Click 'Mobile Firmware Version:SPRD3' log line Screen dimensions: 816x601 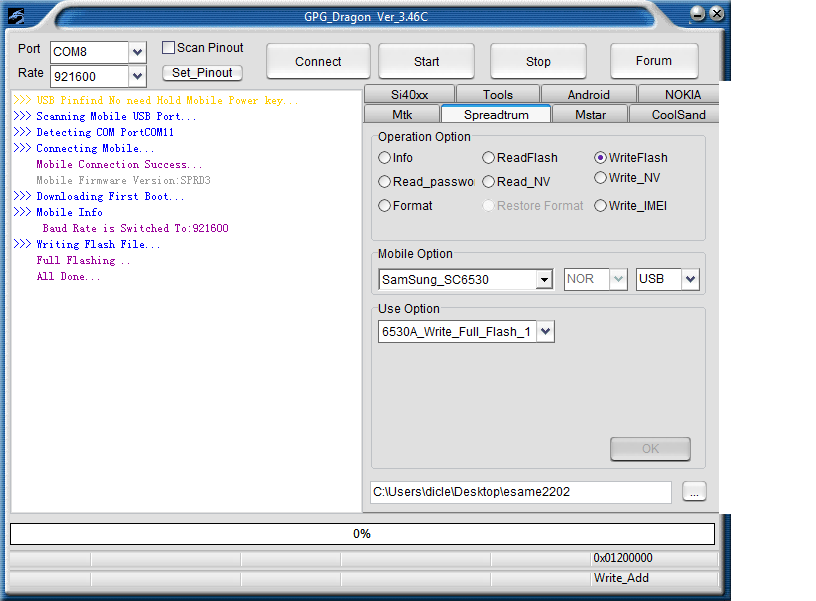[123, 181]
